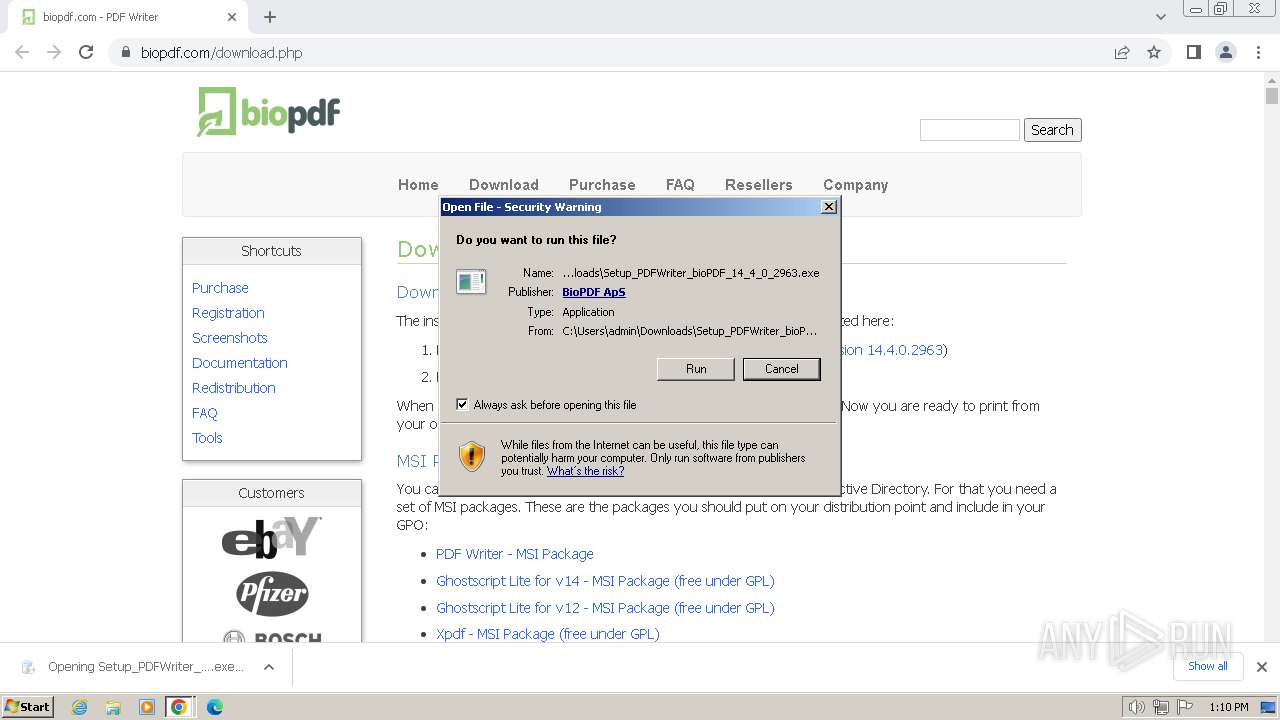Open the Home menu item

pyautogui.click(x=418, y=185)
